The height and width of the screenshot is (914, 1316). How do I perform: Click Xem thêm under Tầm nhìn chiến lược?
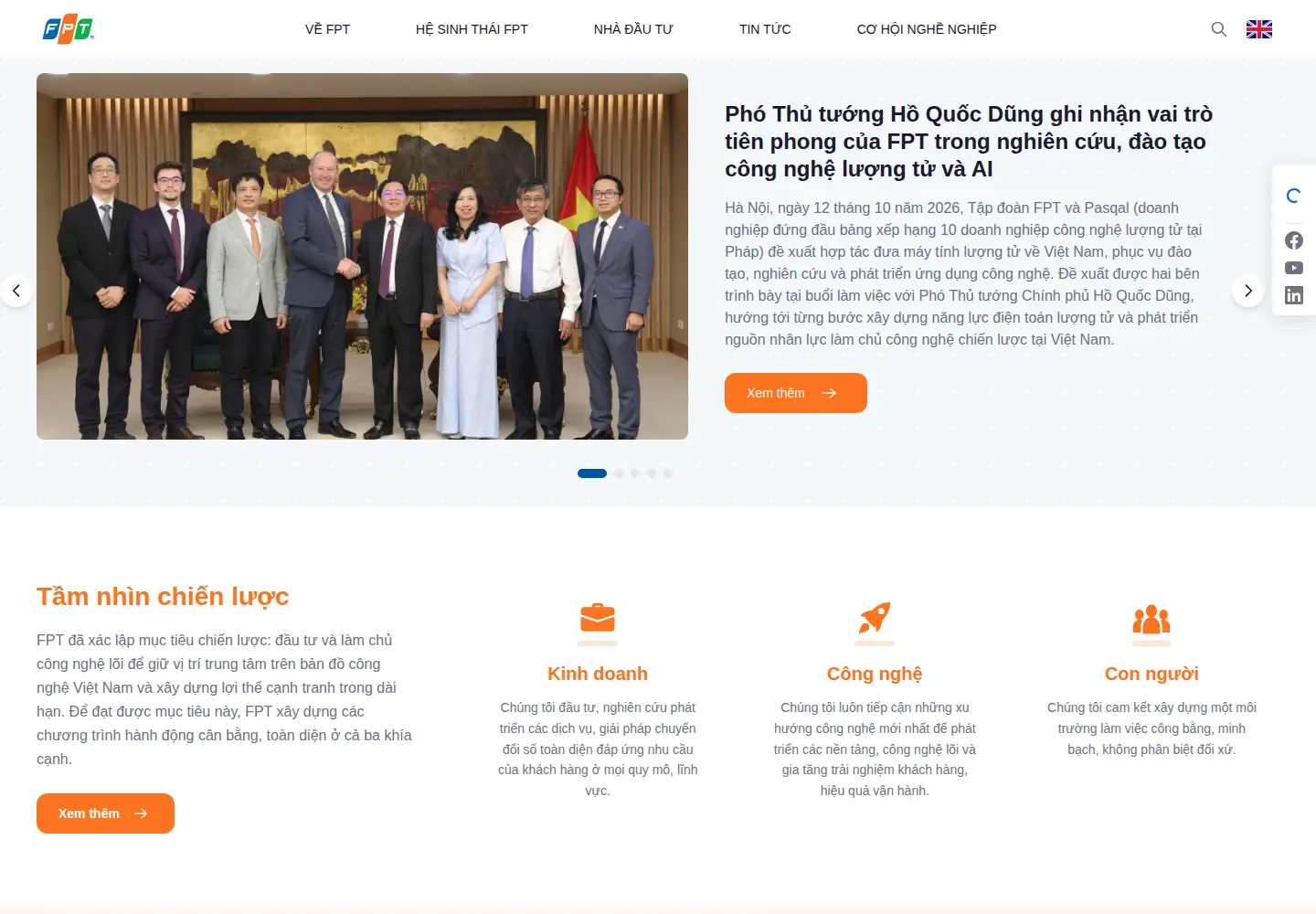(105, 813)
